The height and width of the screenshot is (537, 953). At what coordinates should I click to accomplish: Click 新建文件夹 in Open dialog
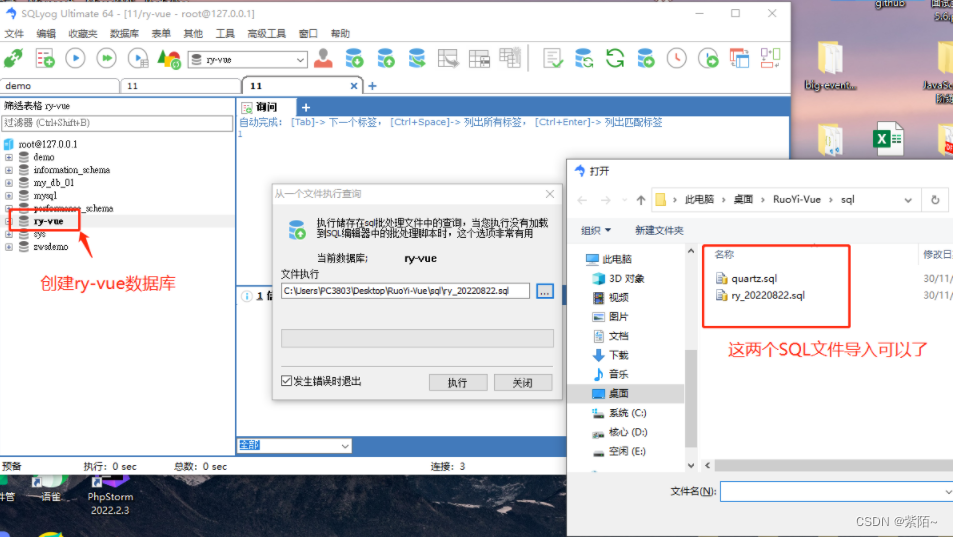click(659, 230)
